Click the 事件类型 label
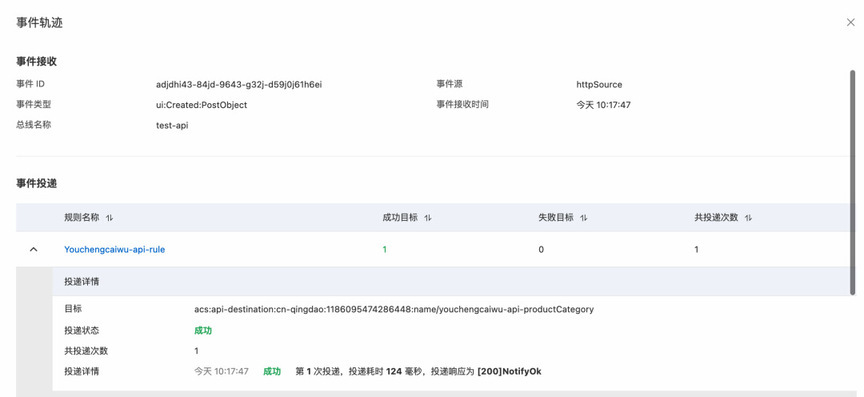The height and width of the screenshot is (397, 864). click(x=34, y=104)
